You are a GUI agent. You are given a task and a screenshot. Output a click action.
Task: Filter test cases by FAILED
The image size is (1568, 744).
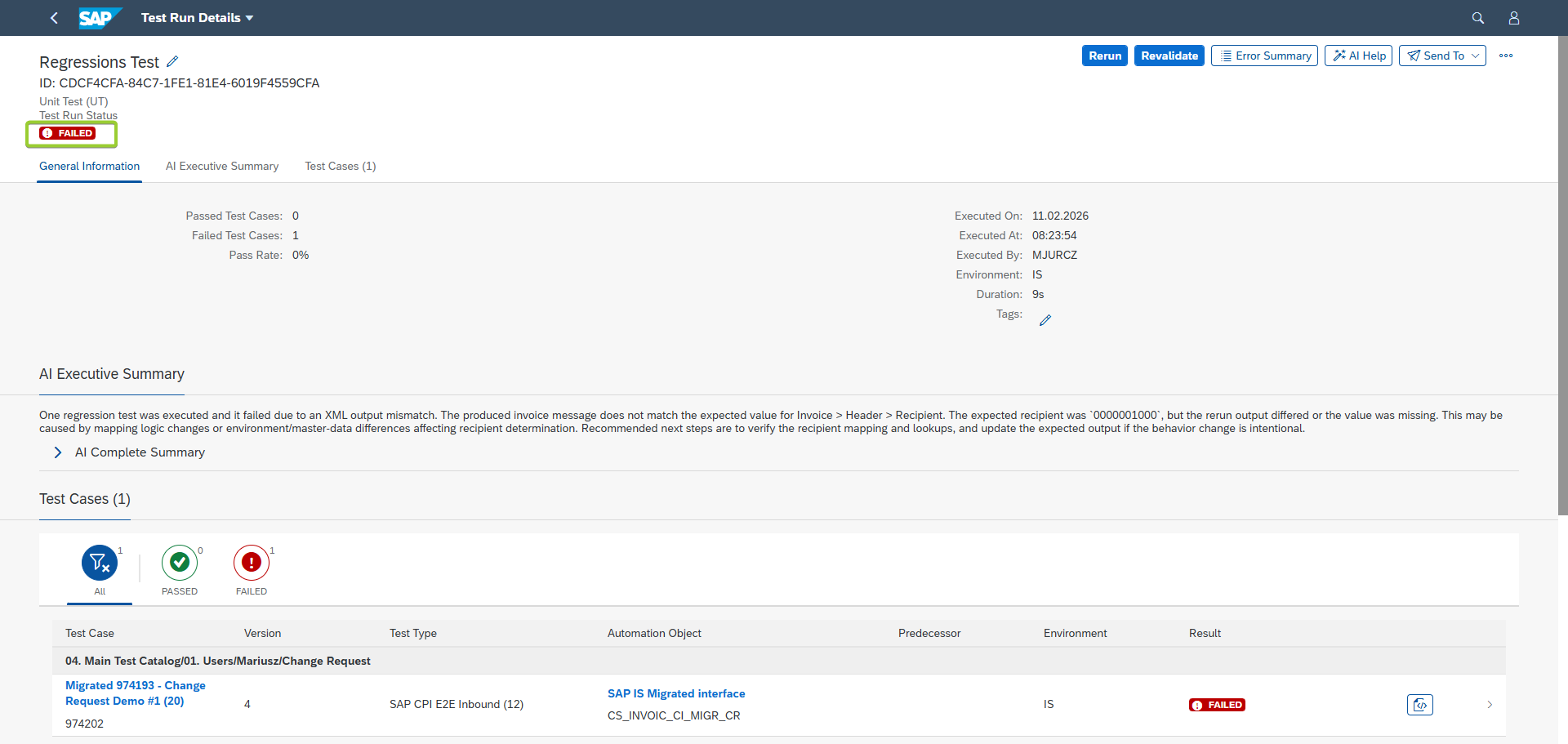click(x=252, y=570)
